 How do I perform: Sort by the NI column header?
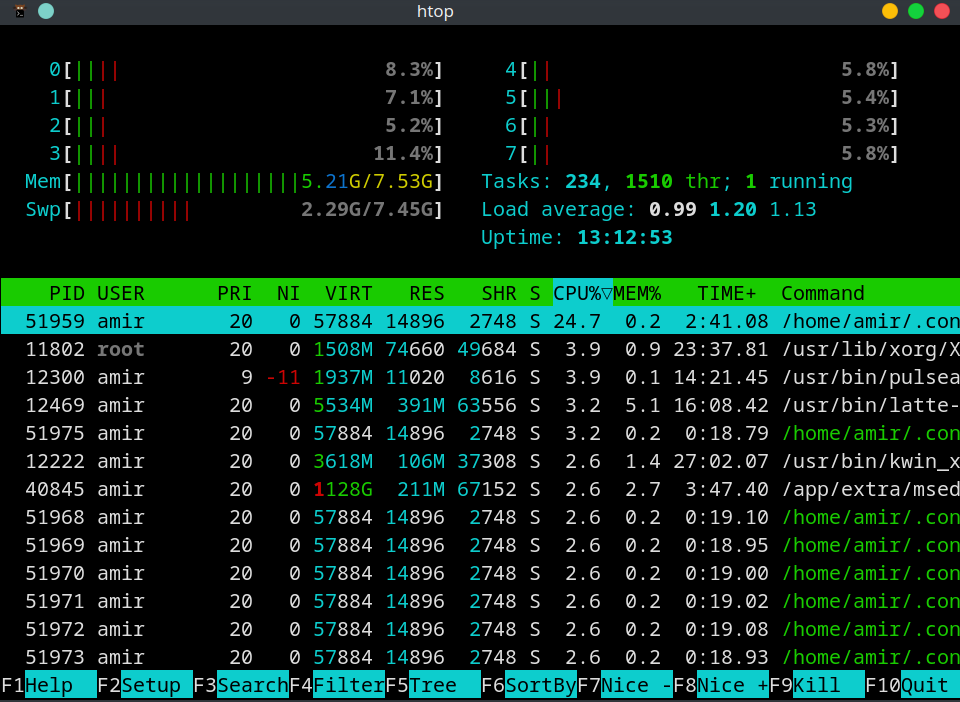point(288,293)
